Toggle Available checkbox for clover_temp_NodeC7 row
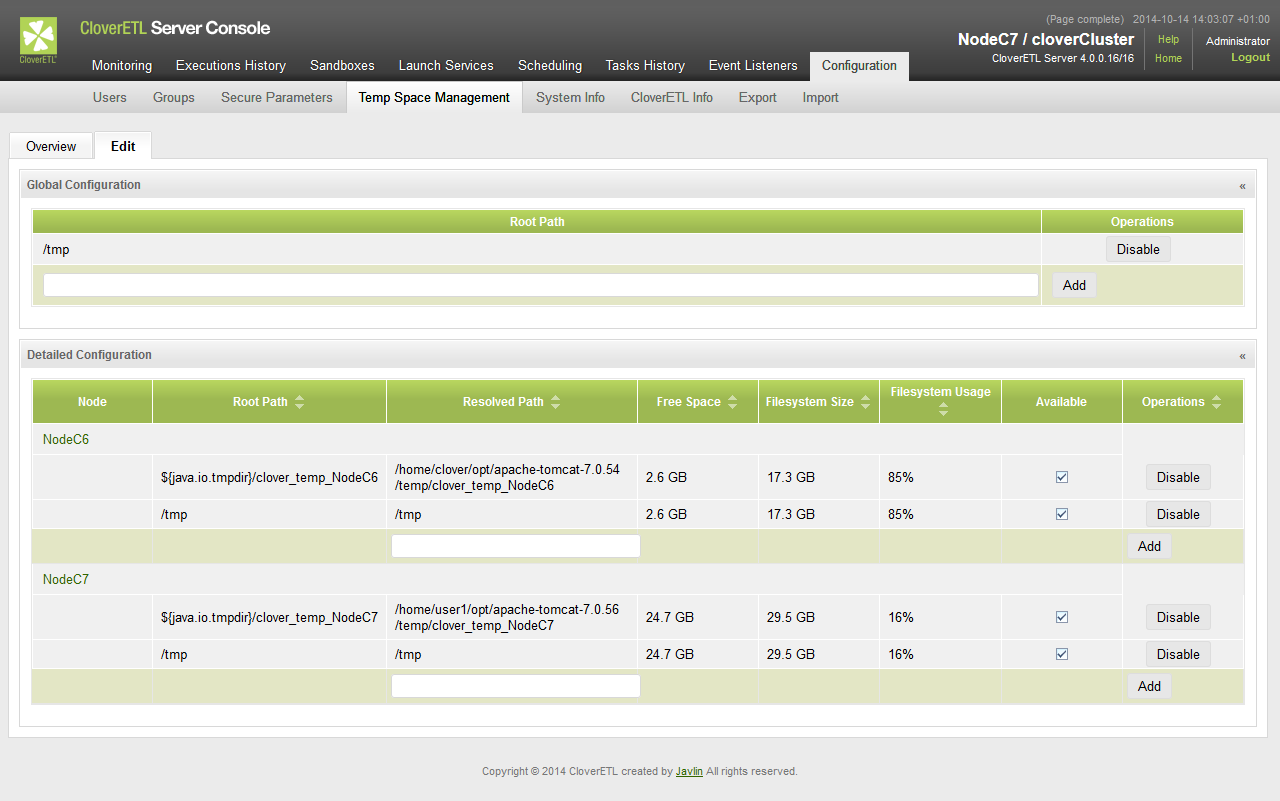This screenshot has height=801, width=1280. point(1062,617)
